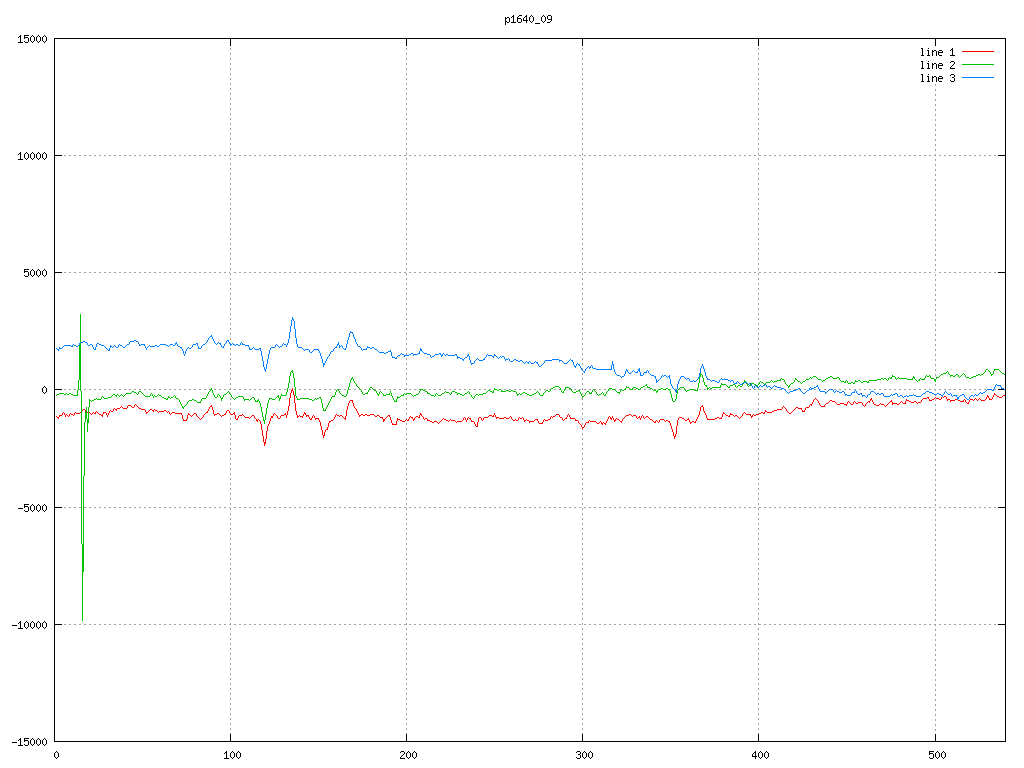The width and height of the screenshot is (1024, 768).
Task: Click the highest blue line peak above 3000
Action: pos(292,318)
